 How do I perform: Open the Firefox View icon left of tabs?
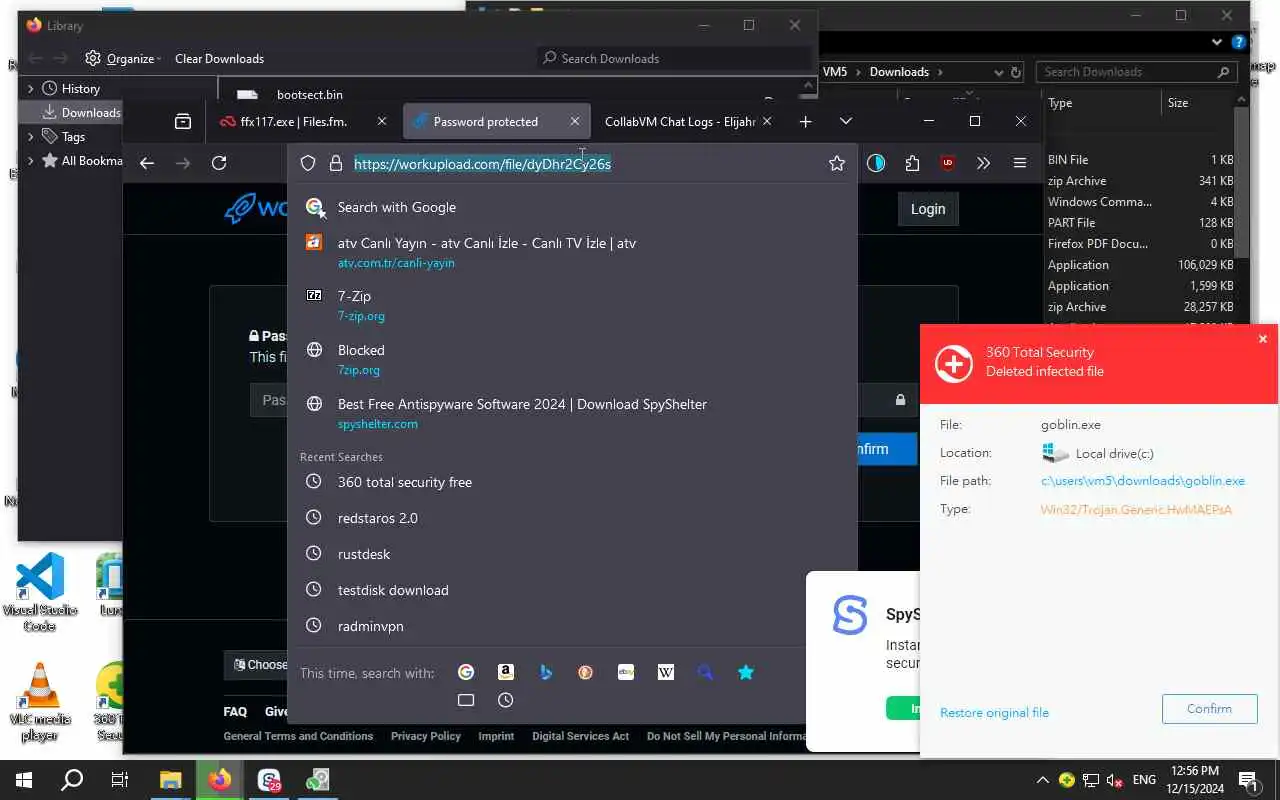pos(182,121)
